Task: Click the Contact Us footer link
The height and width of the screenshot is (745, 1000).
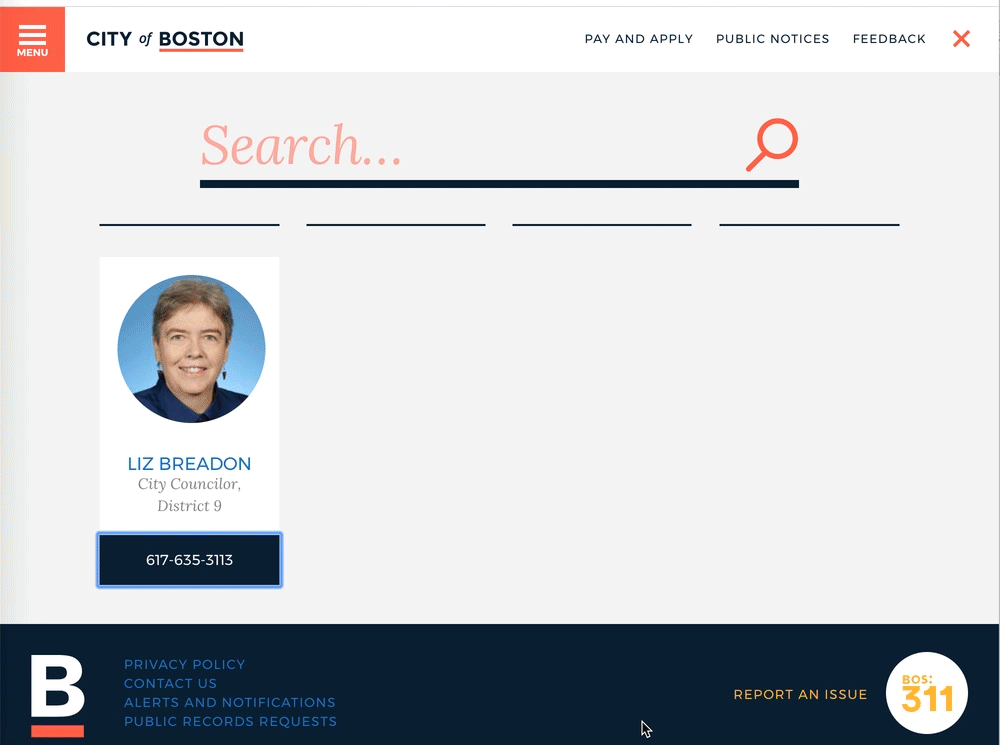Action: click(x=170, y=683)
